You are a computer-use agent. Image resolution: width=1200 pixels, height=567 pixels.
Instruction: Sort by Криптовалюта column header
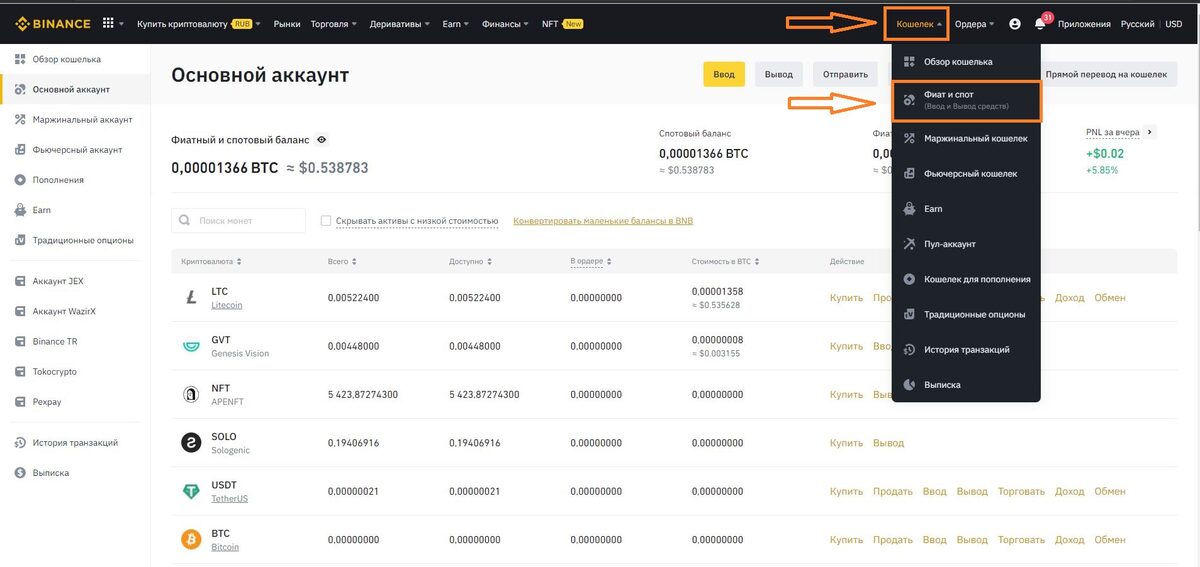tap(211, 261)
